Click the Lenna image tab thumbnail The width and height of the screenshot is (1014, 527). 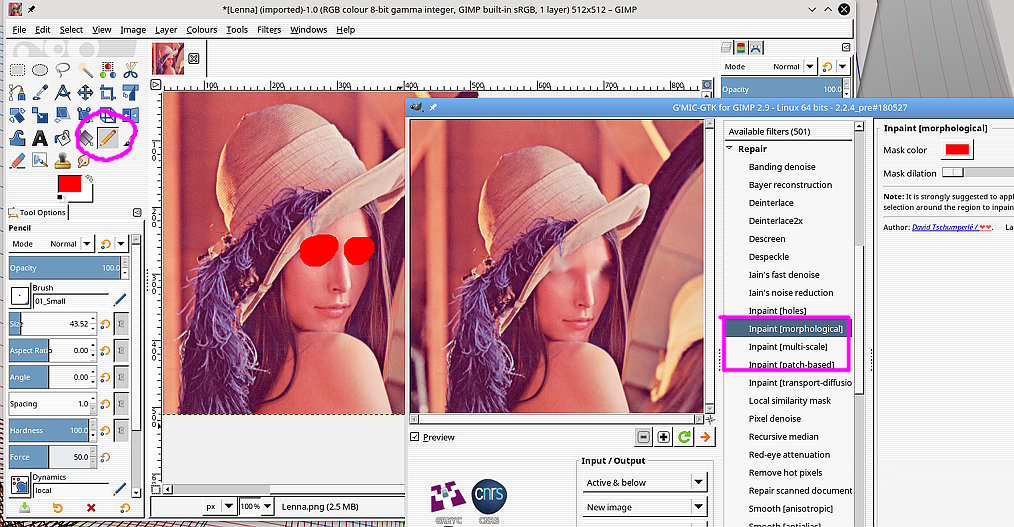[x=168, y=59]
